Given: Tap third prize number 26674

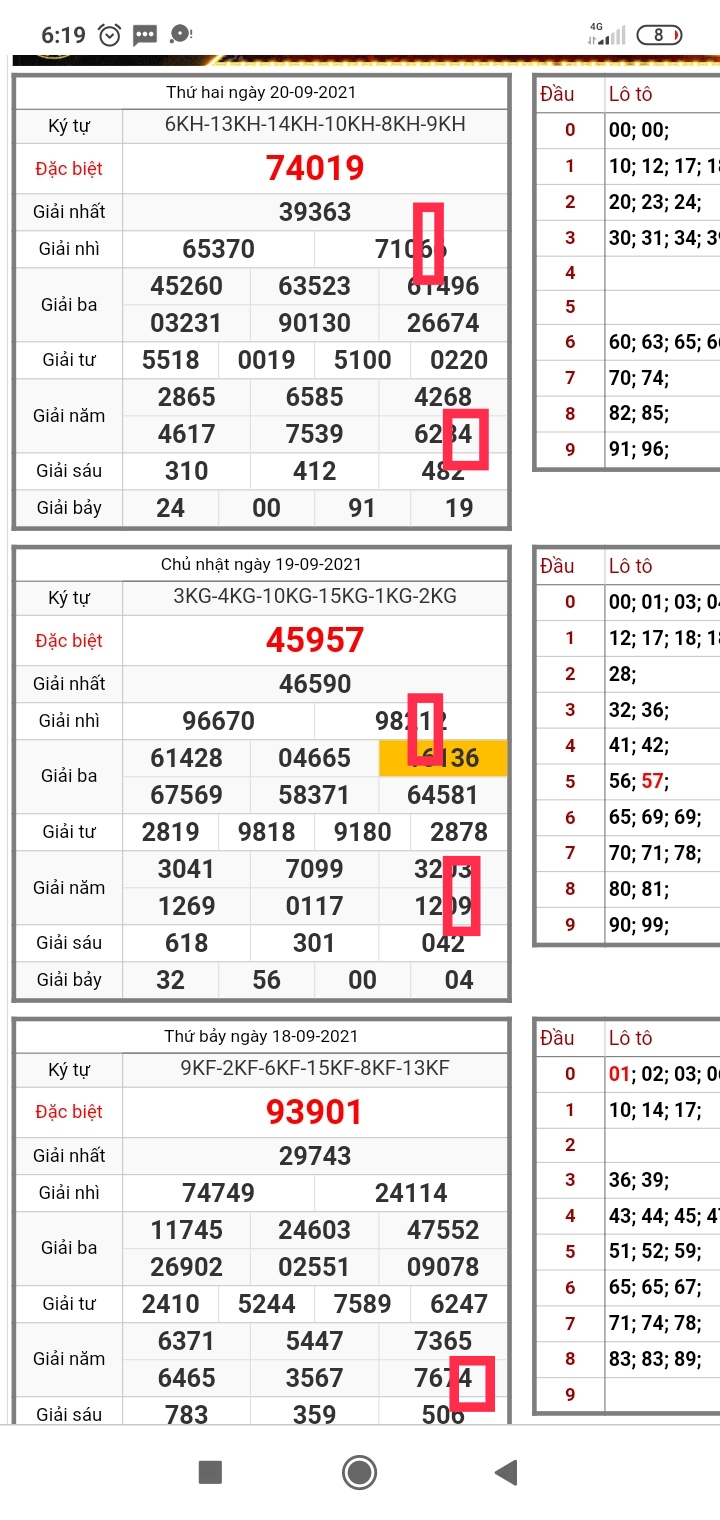Looking at the screenshot, I should [443, 323].
